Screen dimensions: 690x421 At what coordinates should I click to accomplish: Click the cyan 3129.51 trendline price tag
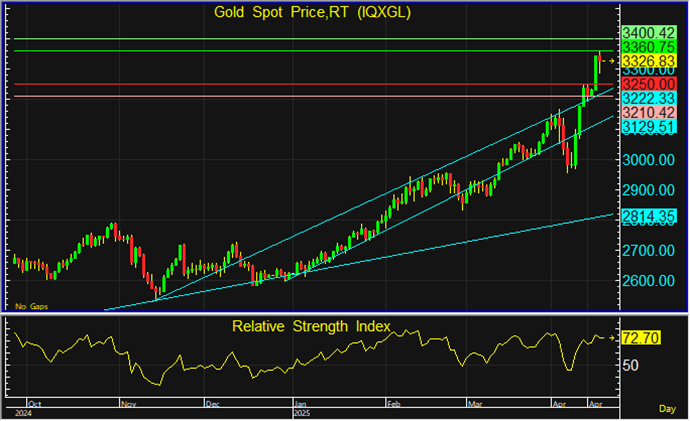point(648,127)
